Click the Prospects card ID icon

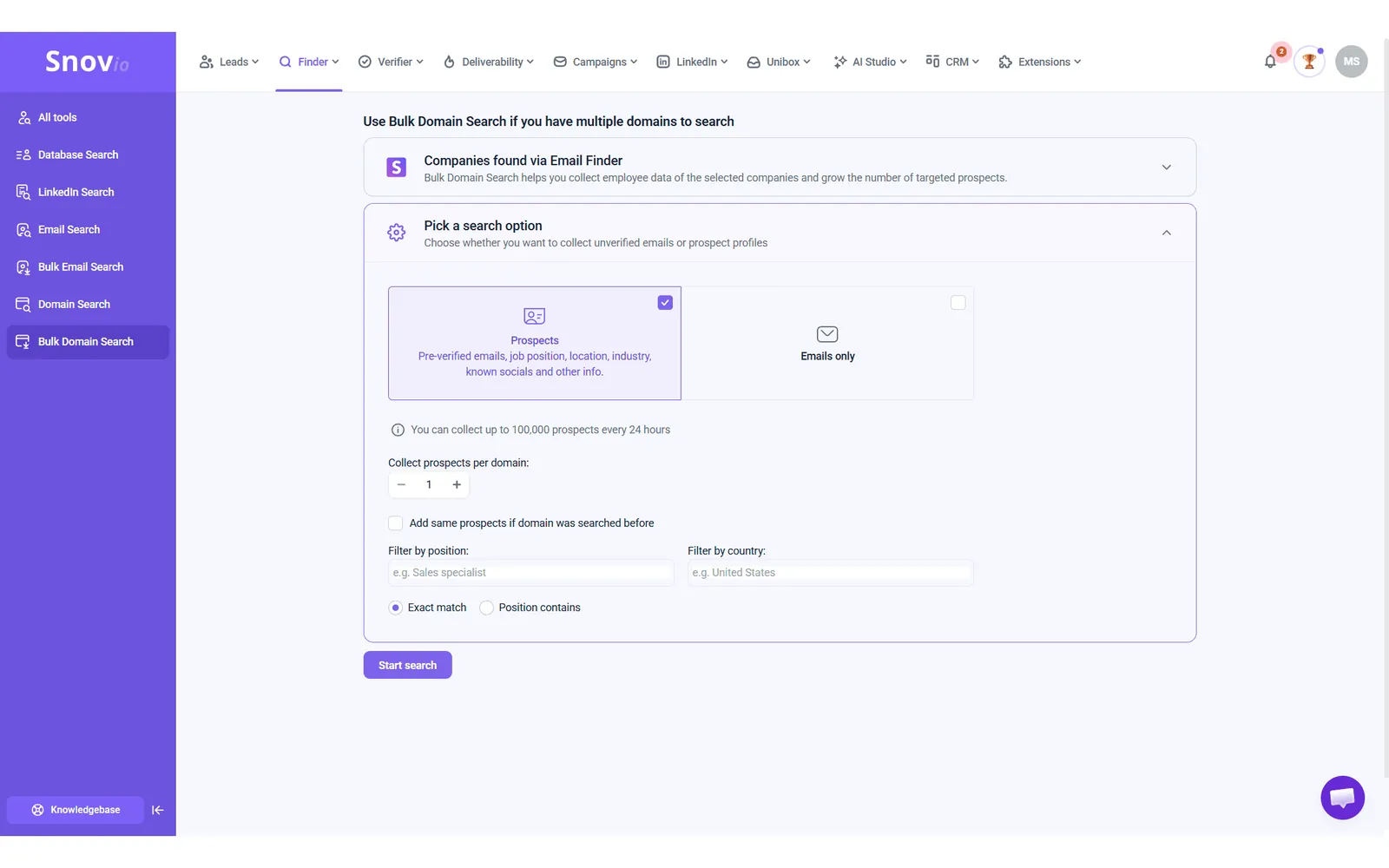click(x=535, y=317)
